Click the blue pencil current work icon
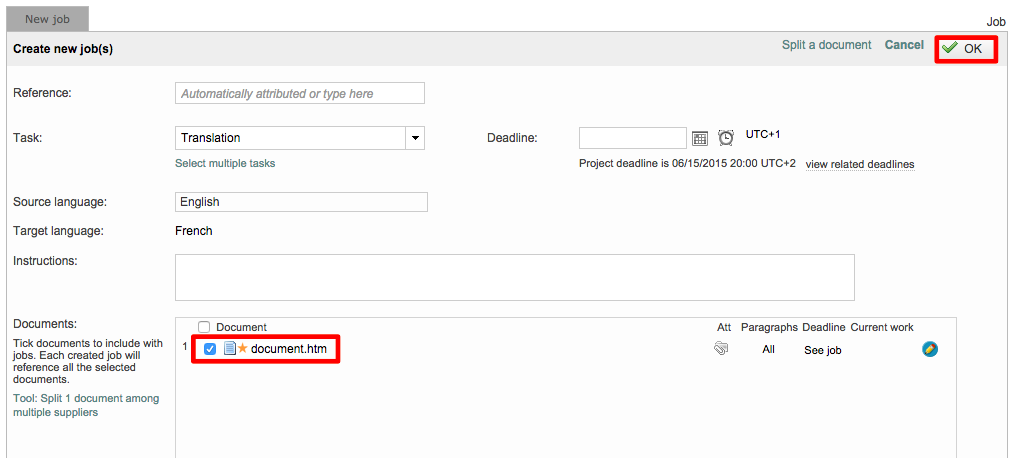1019x458 pixels. (x=930, y=349)
